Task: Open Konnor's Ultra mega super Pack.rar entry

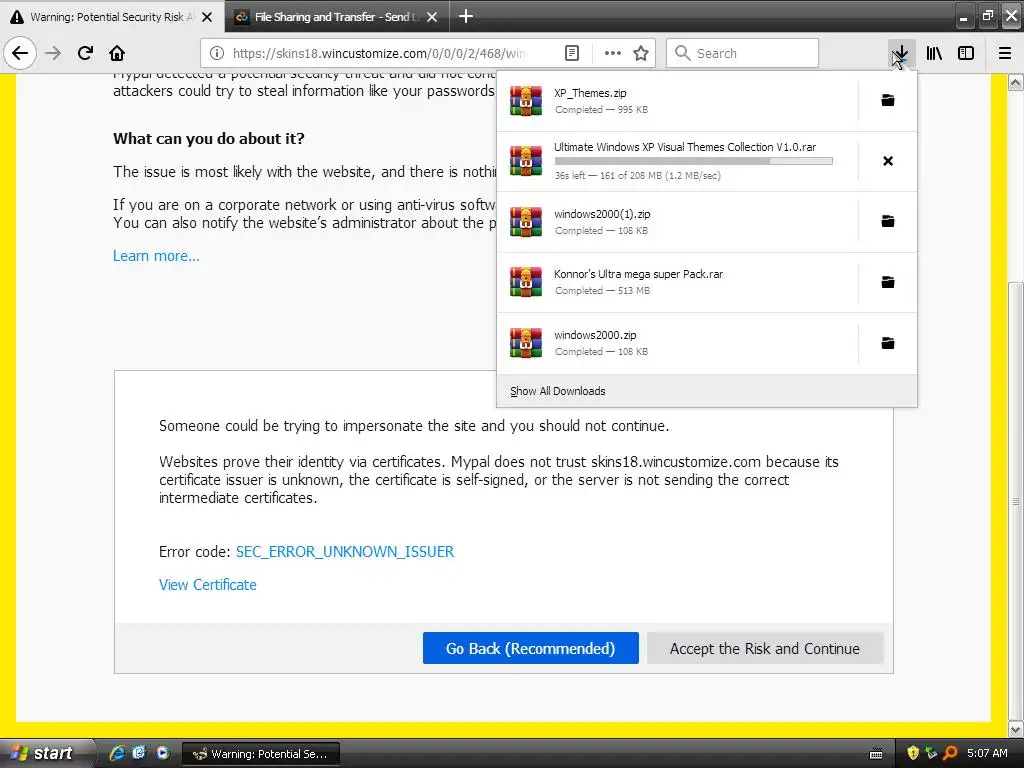Action: click(678, 282)
